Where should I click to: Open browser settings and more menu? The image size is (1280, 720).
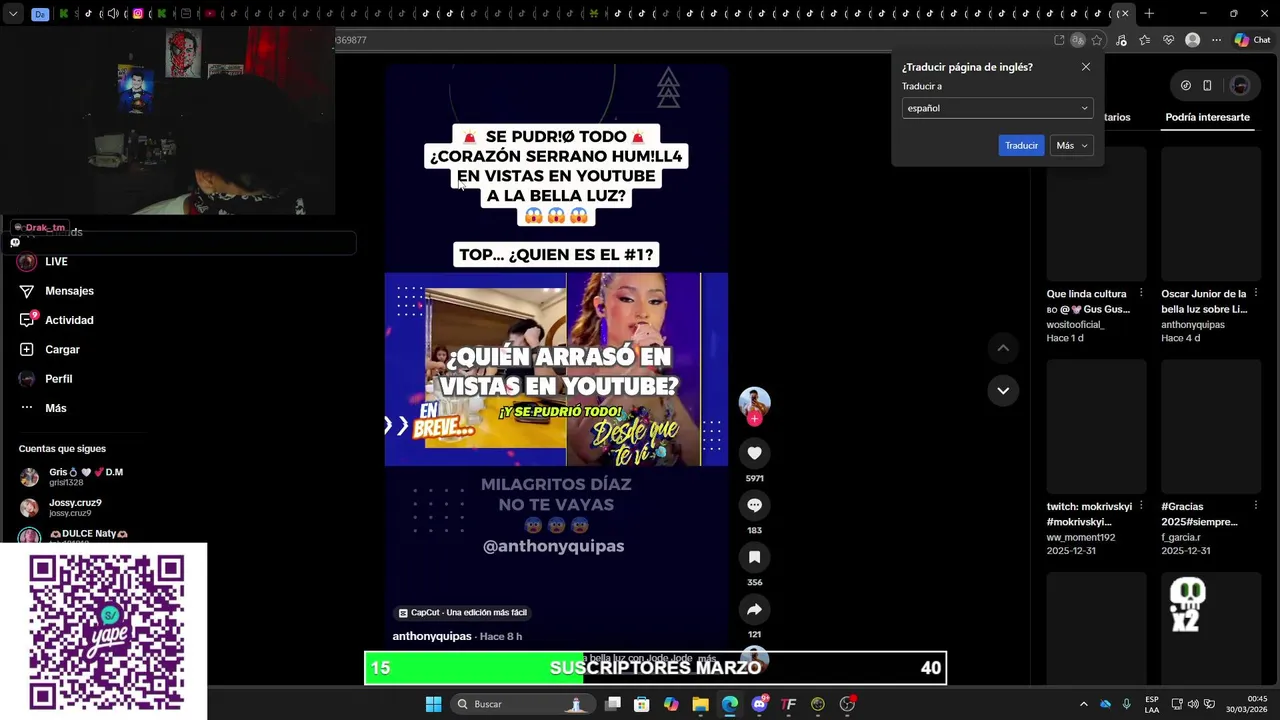click(x=1216, y=40)
